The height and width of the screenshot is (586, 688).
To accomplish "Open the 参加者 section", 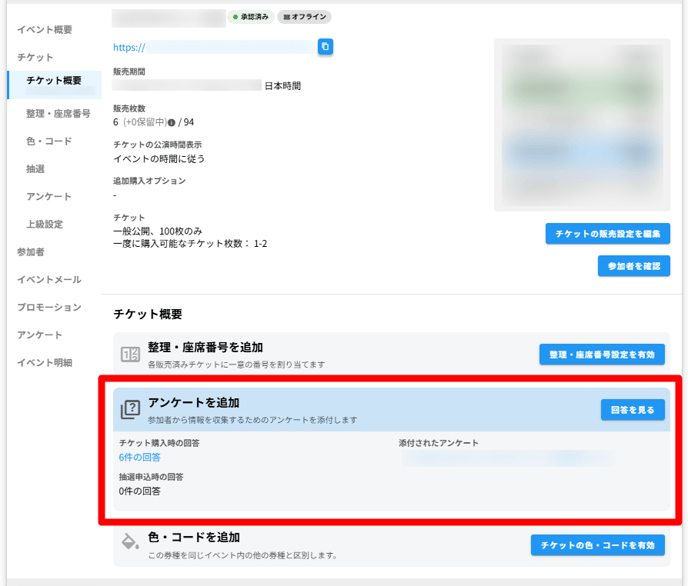I will click(x=30, y=252).
